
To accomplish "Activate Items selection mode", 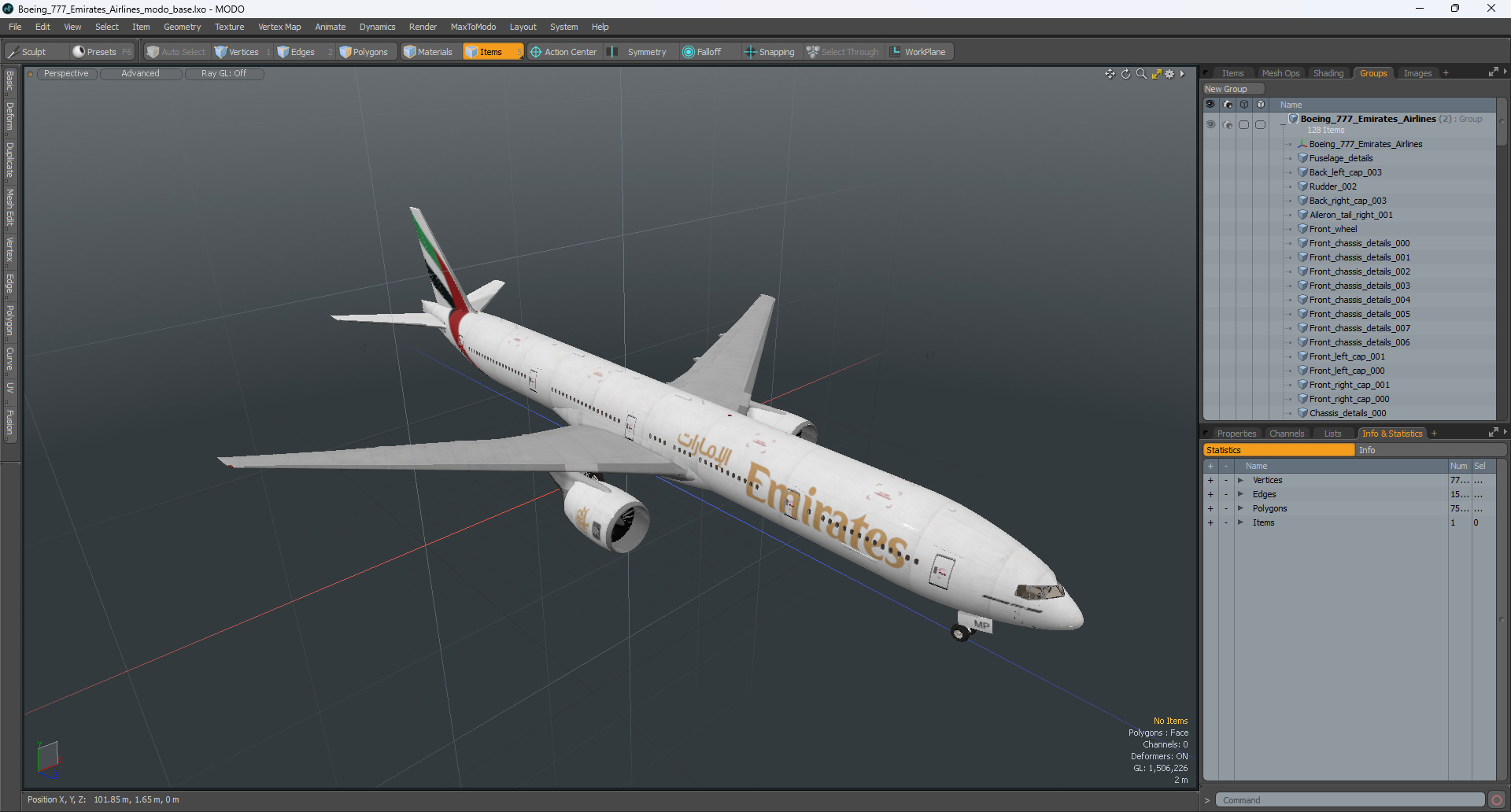I will pyautogui.click(x=492, y=52).
